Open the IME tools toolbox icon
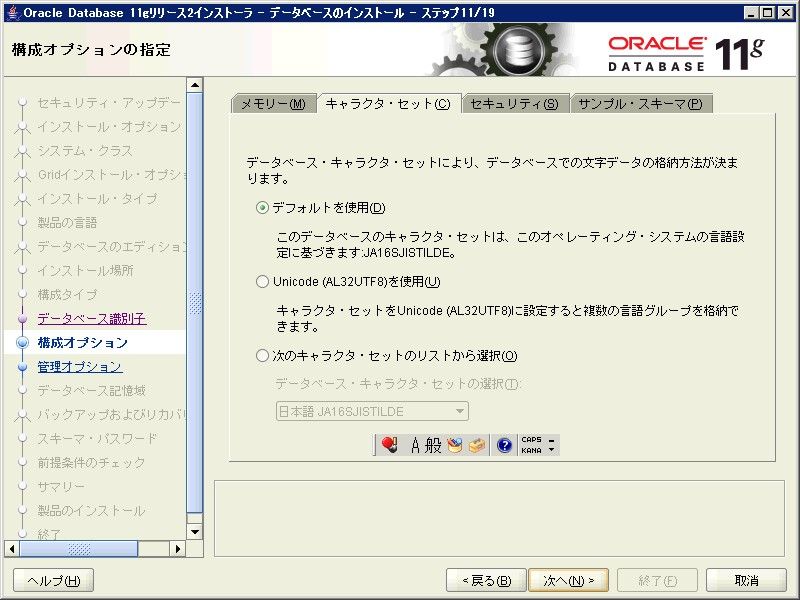Viewport: 800px width, 600px height. coord(476,445)
